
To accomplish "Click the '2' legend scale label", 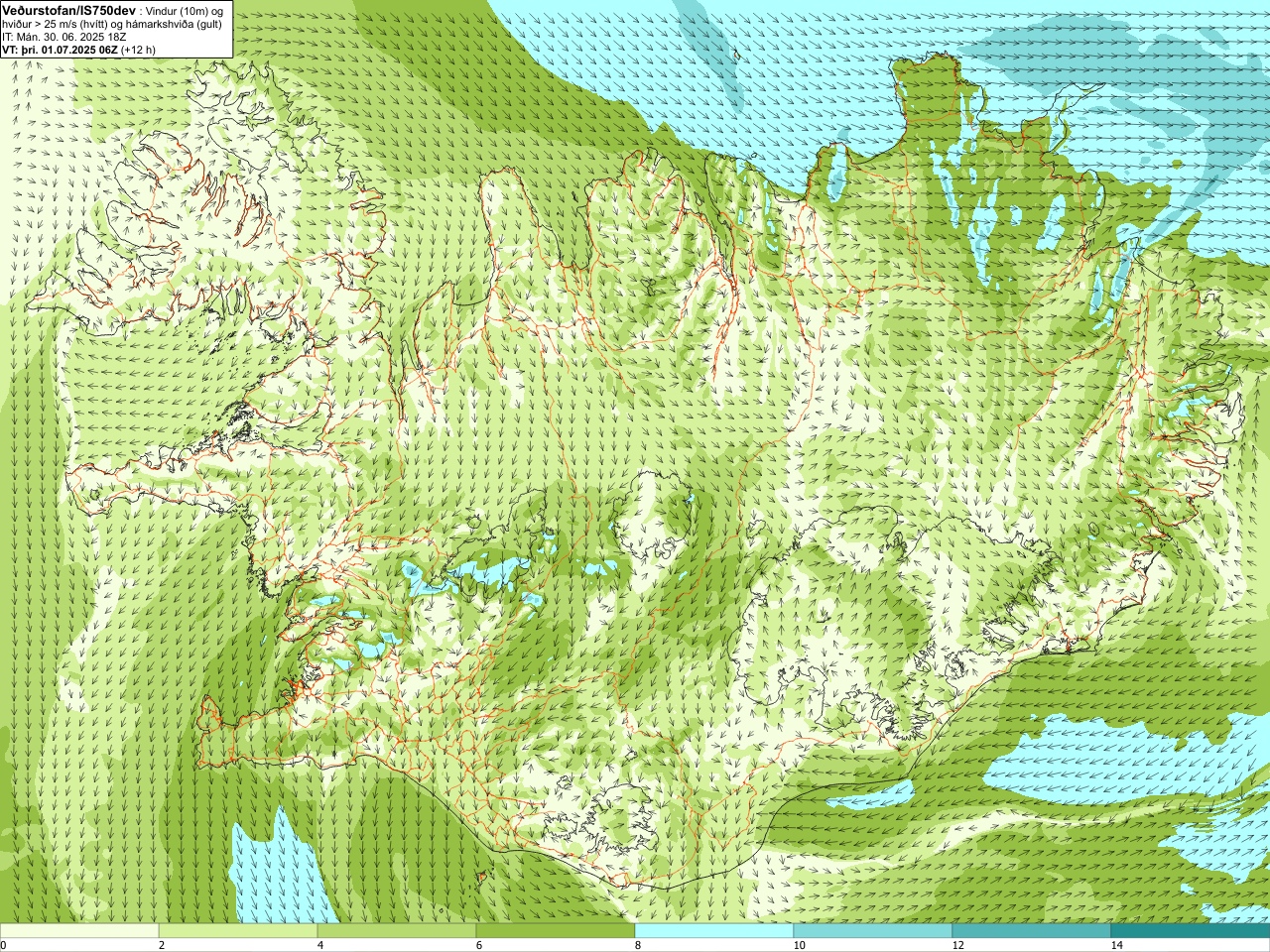I will 162,945.
